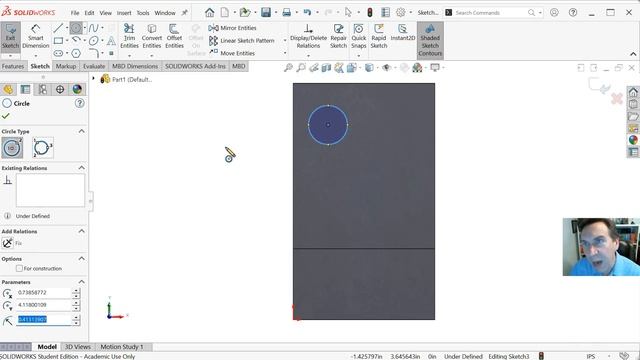
Task: Choose center-based Circle type
Action: 12,148
